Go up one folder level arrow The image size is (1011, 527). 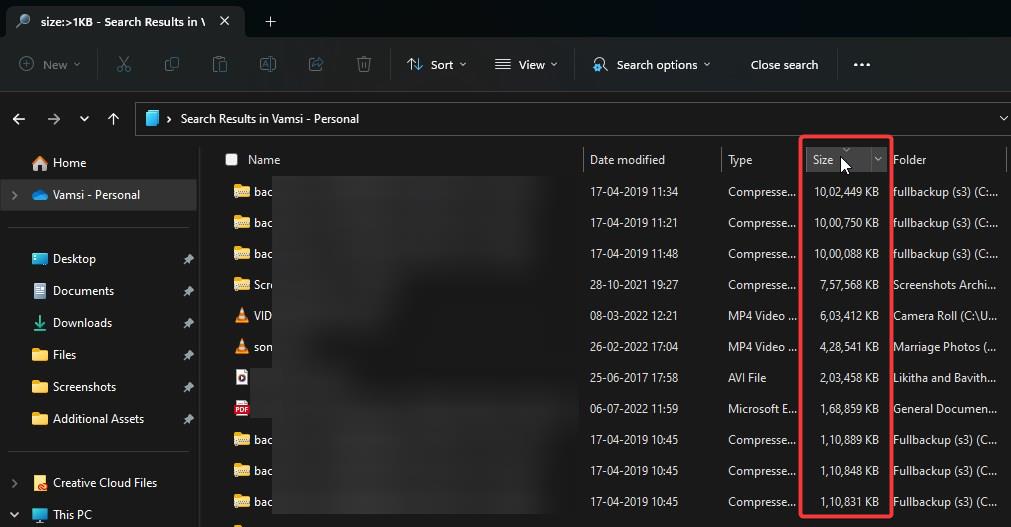click(113, 119)
